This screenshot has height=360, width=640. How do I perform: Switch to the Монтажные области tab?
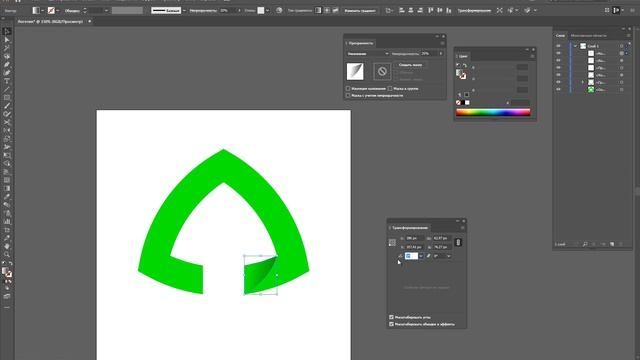click(x=589, y=36)
